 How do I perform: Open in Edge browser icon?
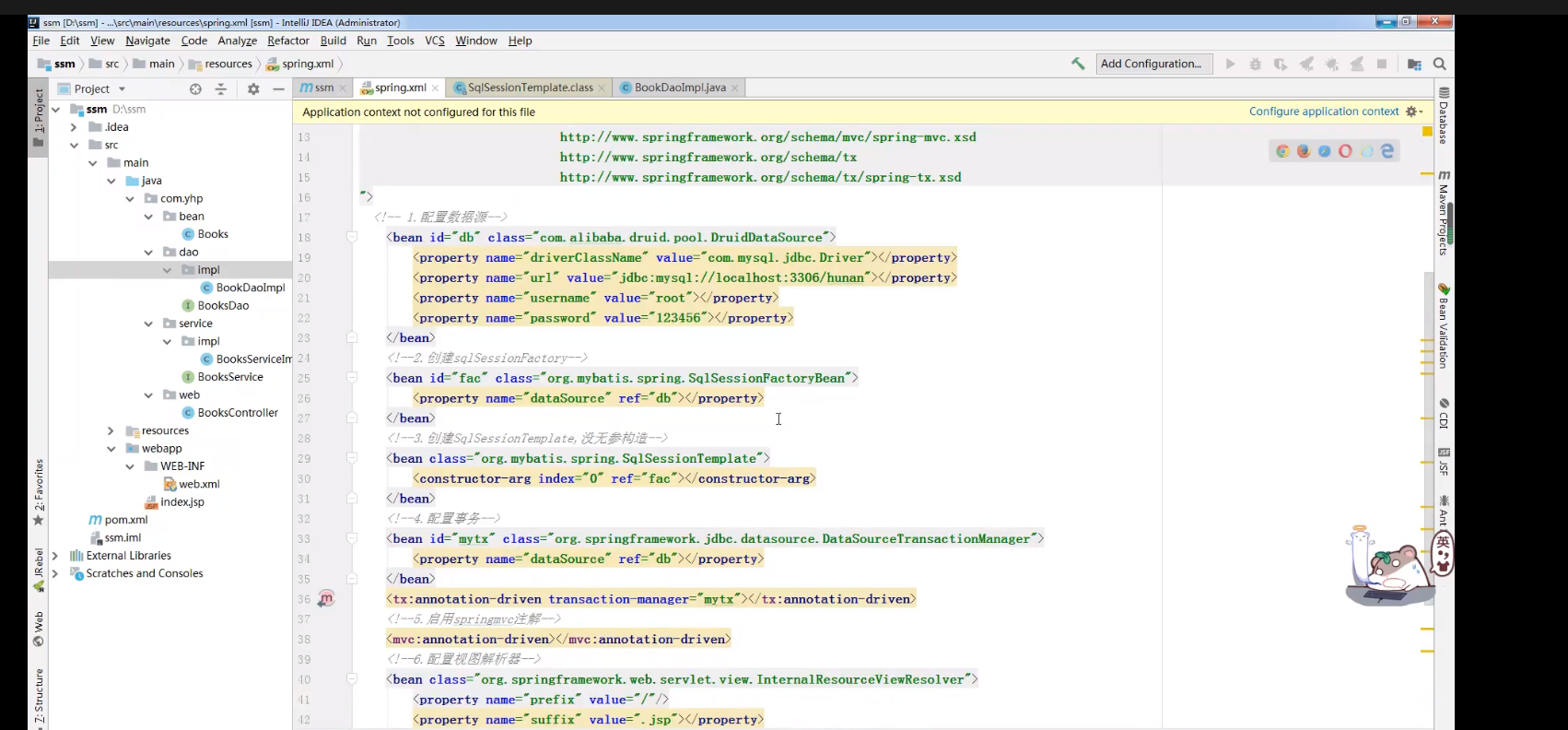(1387, 151)
